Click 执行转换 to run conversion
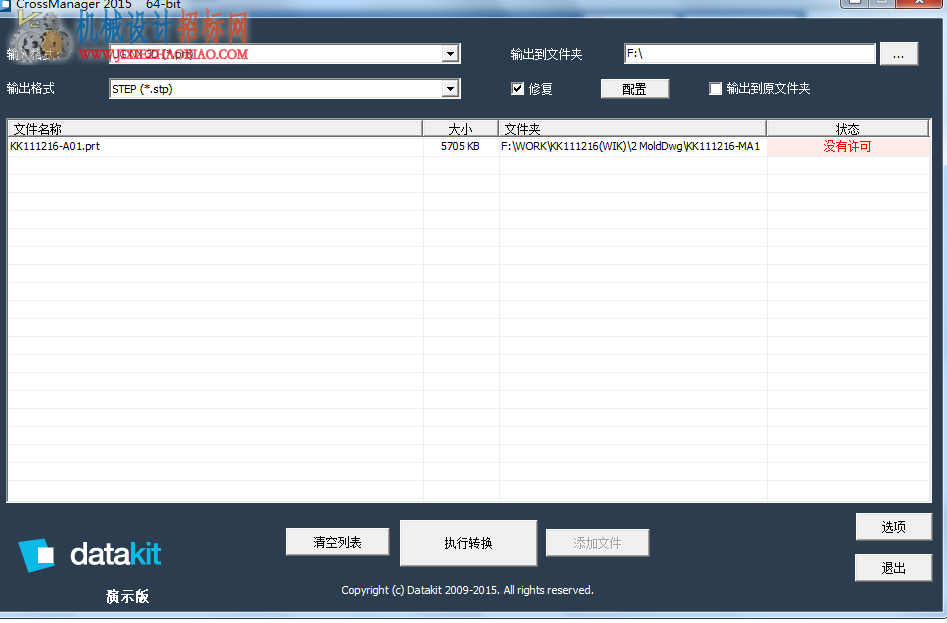Image resolution: width=947 pixels, height=623 pixels. pyautogui.click(x=468, y=543)
